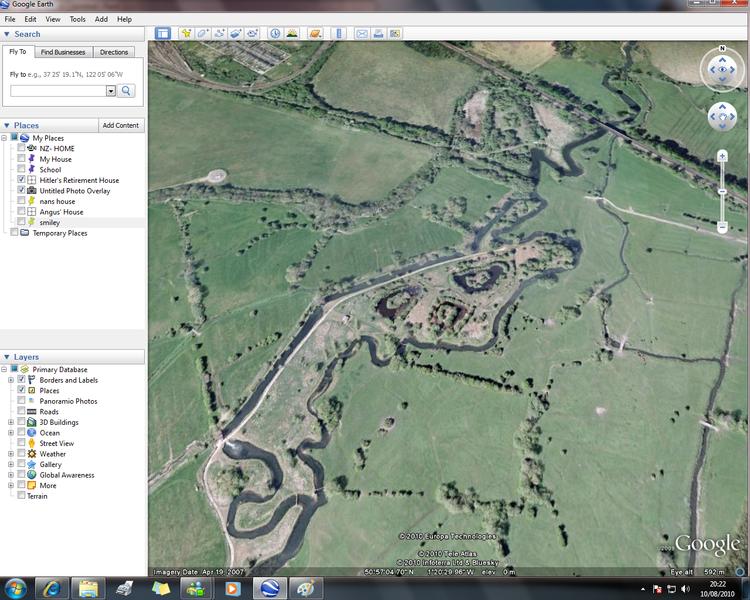Open the Tools menu
Screen dimensions: 750x600
[x=78, y=19]
